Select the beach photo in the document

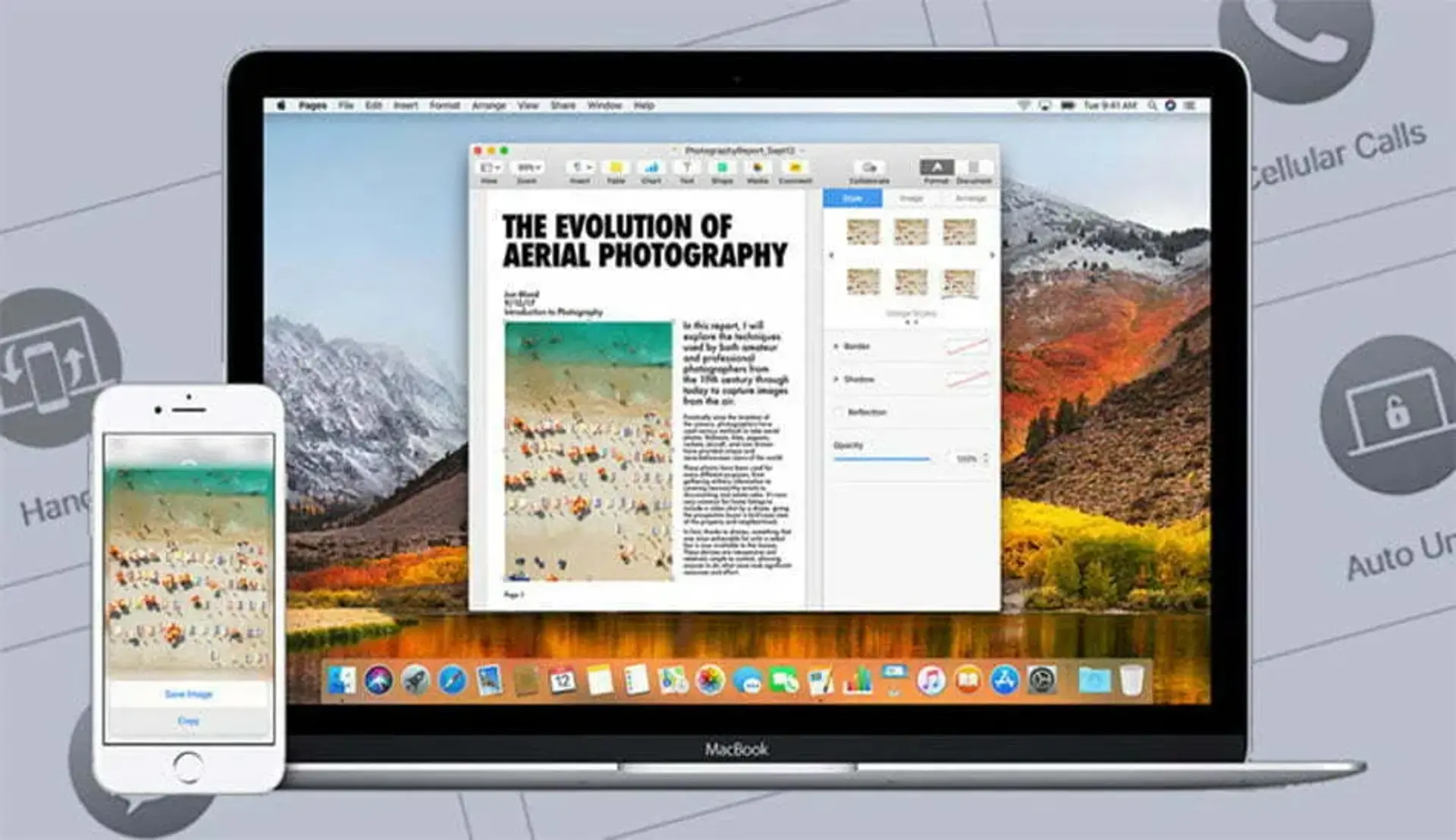point(588,451)
